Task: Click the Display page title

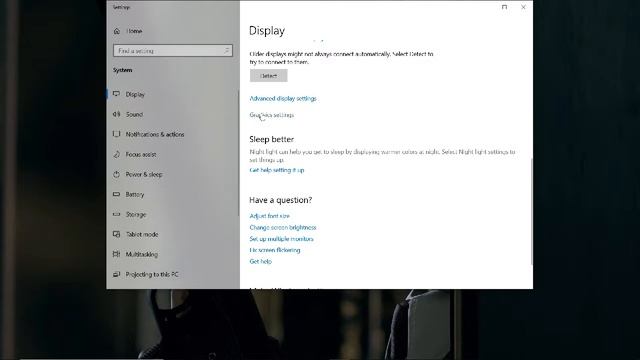Action: 267,31
